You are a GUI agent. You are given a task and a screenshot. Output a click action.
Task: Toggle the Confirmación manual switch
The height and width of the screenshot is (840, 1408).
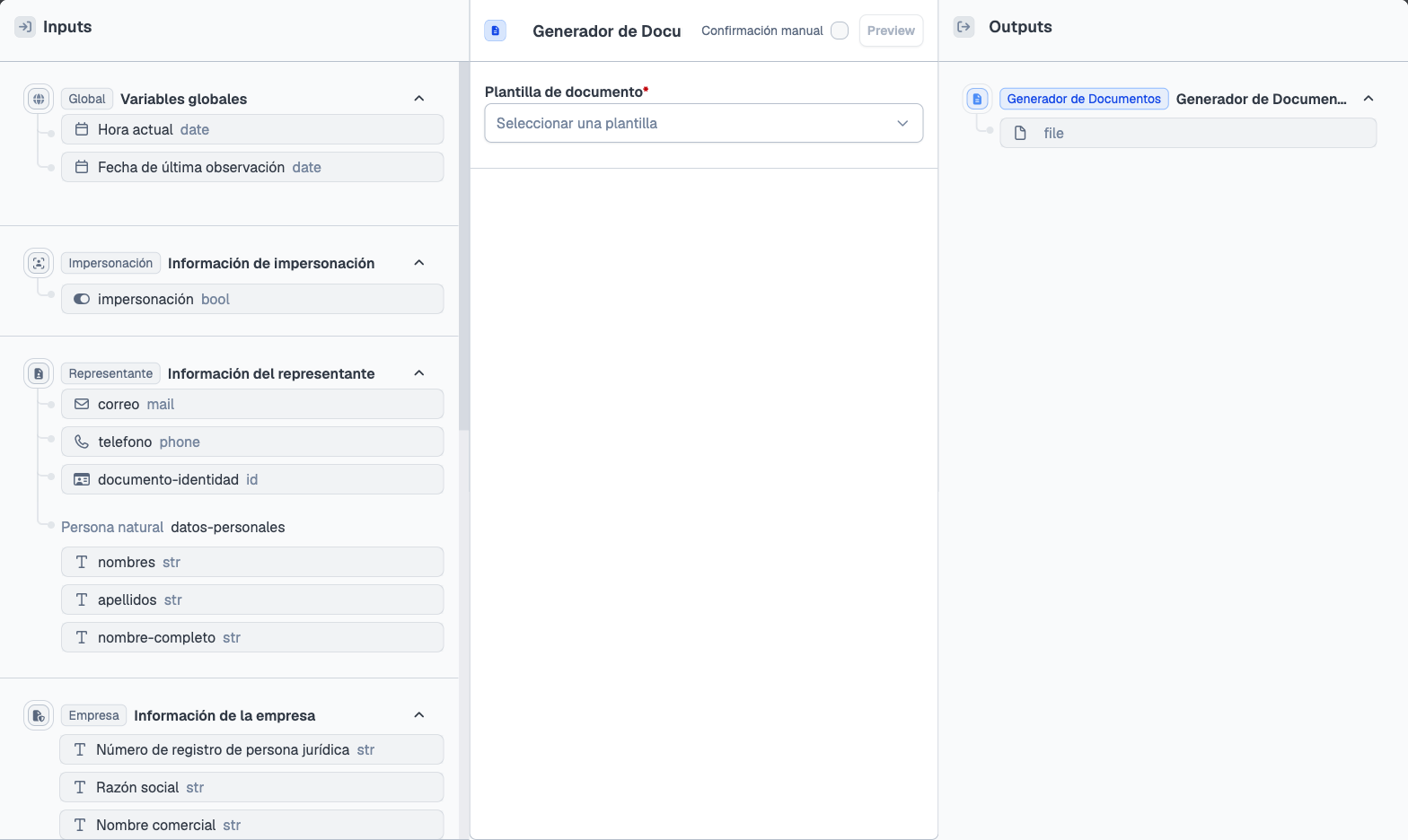click(x=840, y=31)
